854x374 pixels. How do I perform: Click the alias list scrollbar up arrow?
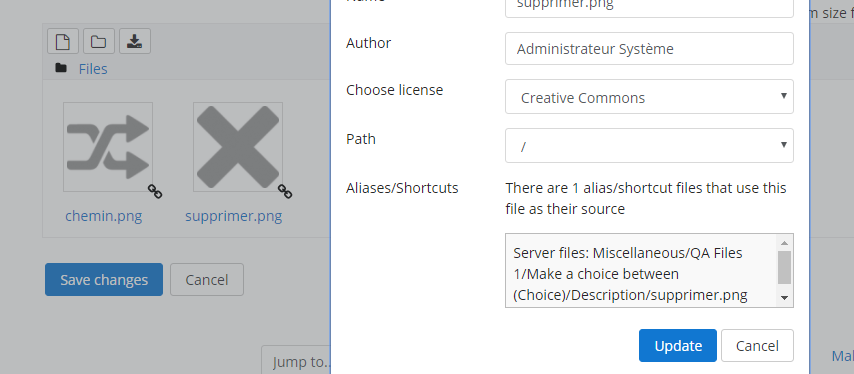[x=784, y=243]
